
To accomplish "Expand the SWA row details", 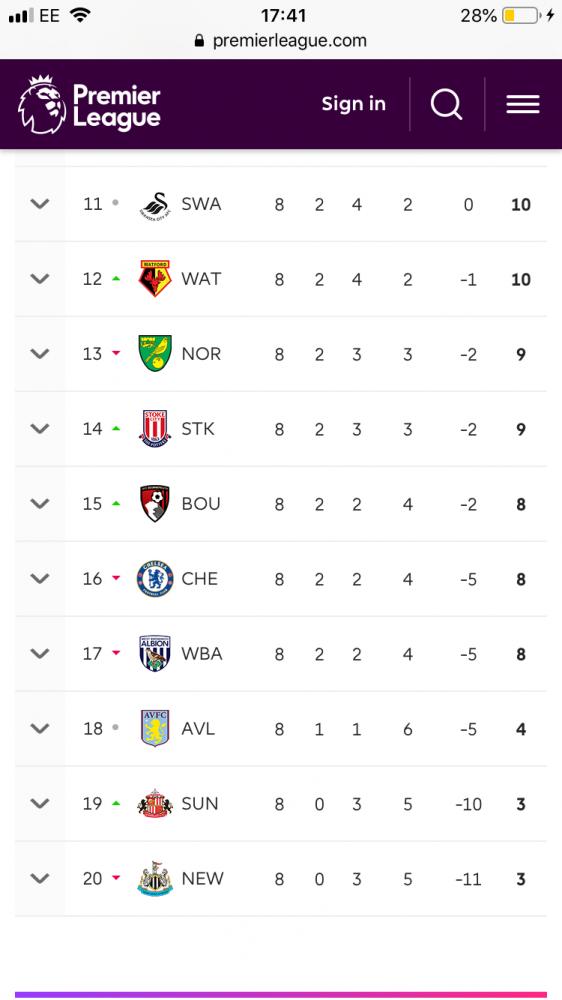I will [x=40, y=204].
